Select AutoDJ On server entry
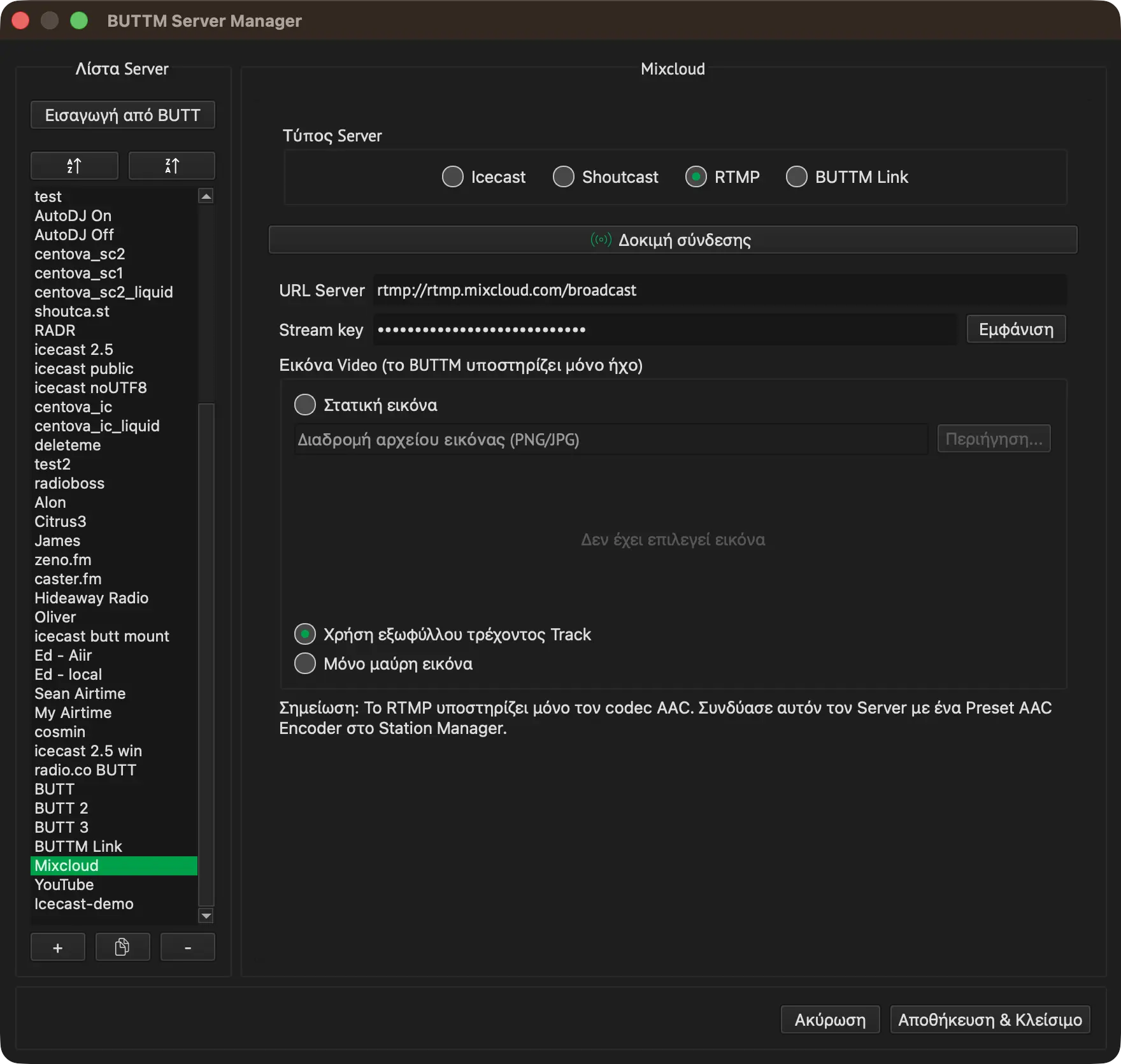This screenshot has height=1064, width=1121. [x=114, y=216]
